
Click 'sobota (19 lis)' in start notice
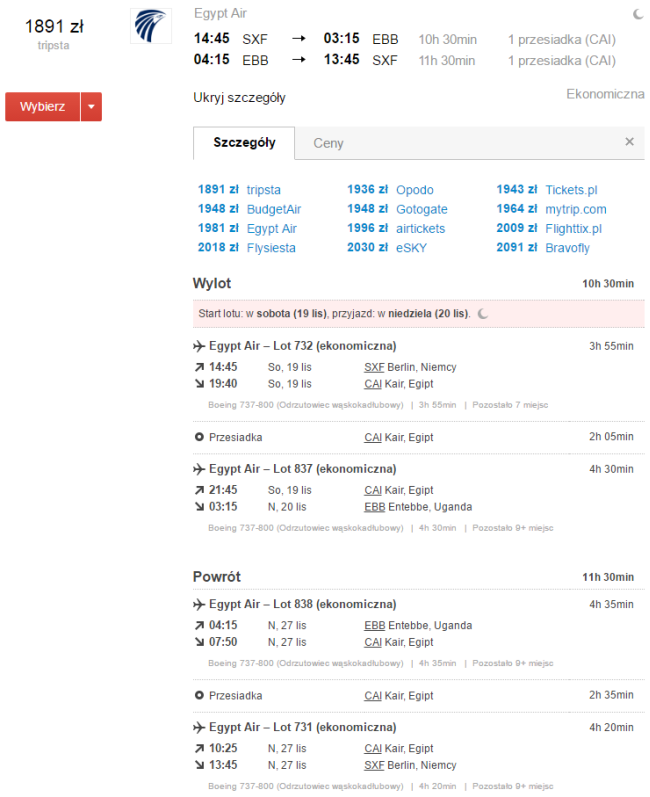pos(292,314)
